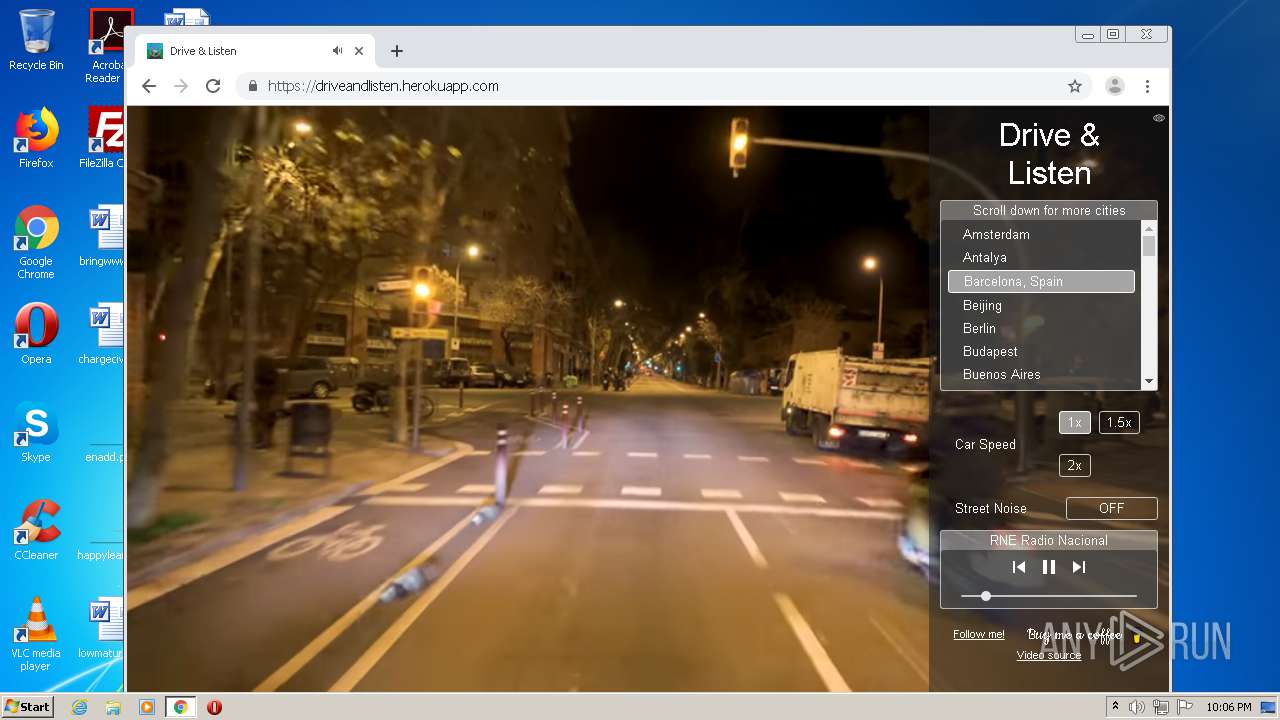Close the Drive & Listen tab
The image size is (1280, 720).
pyautogui.click(x=359, y=51)
